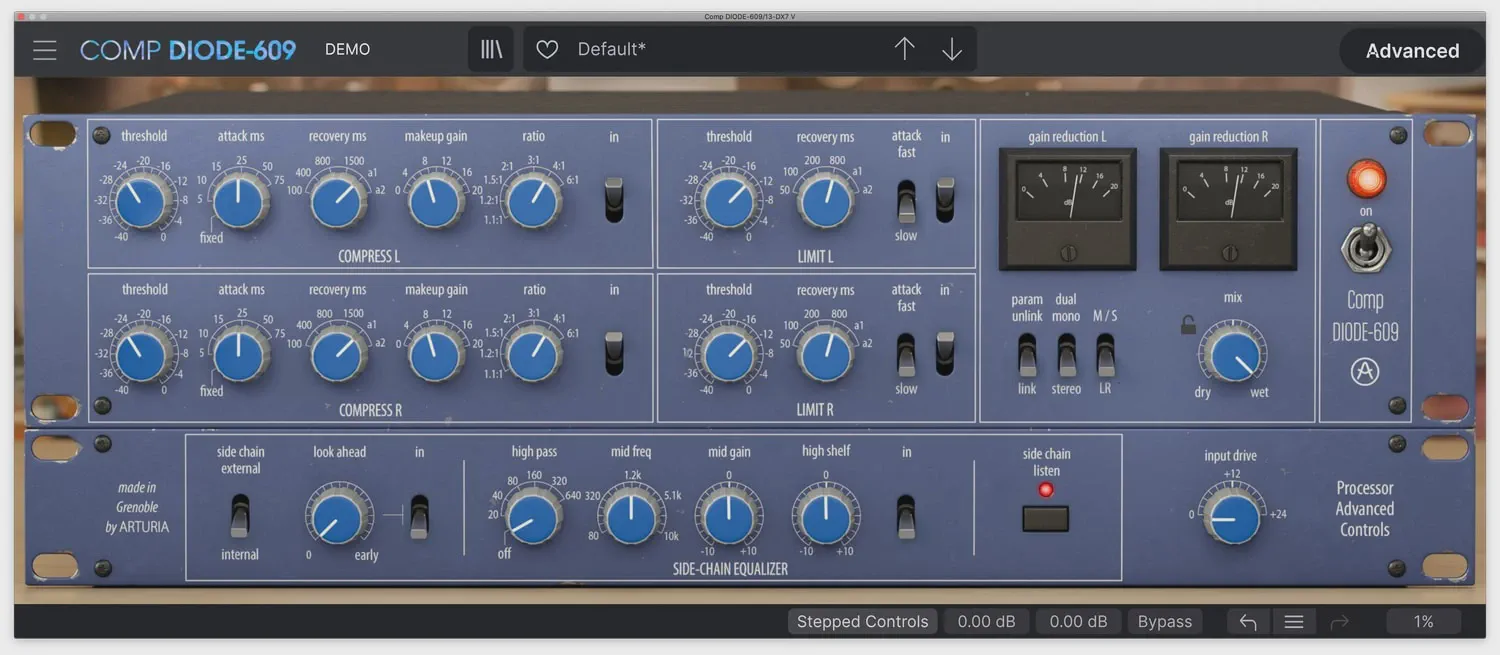Viewport: 1500px width, 655px height.
Task: Go to next preset with down arrow
Action: click(951, 50)
